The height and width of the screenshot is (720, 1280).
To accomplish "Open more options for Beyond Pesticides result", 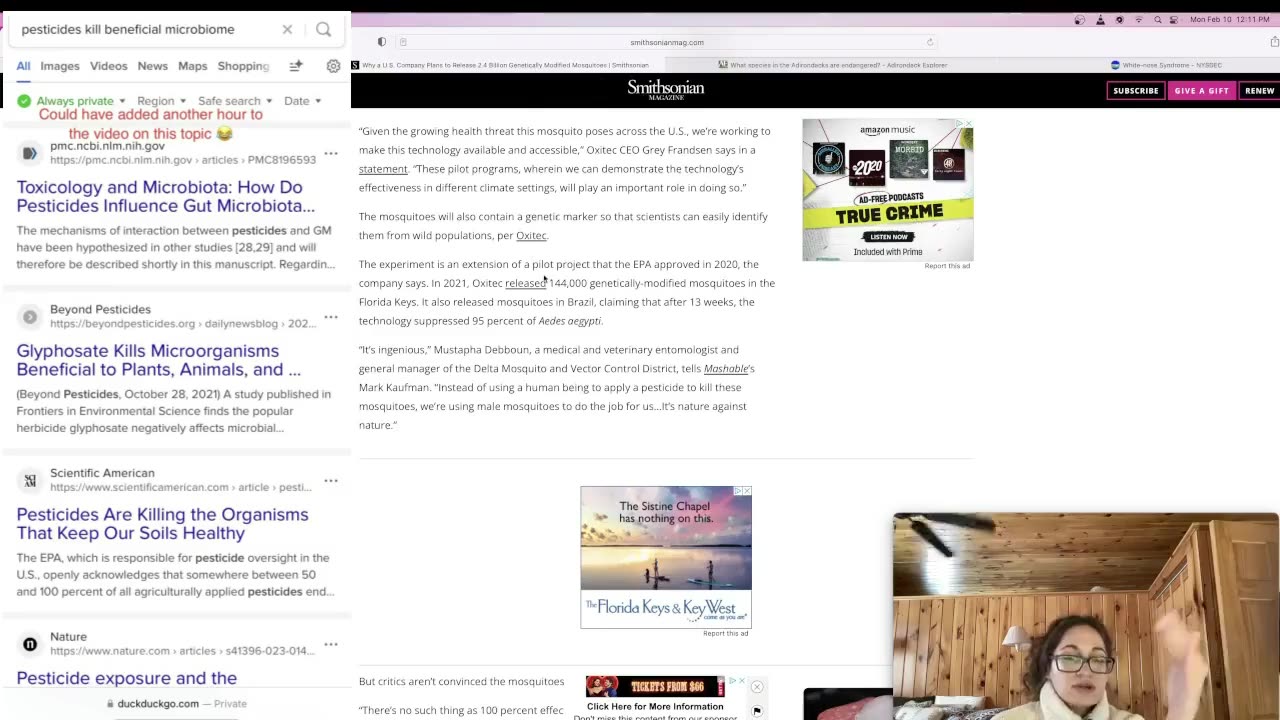I will (x=331, y=316).
